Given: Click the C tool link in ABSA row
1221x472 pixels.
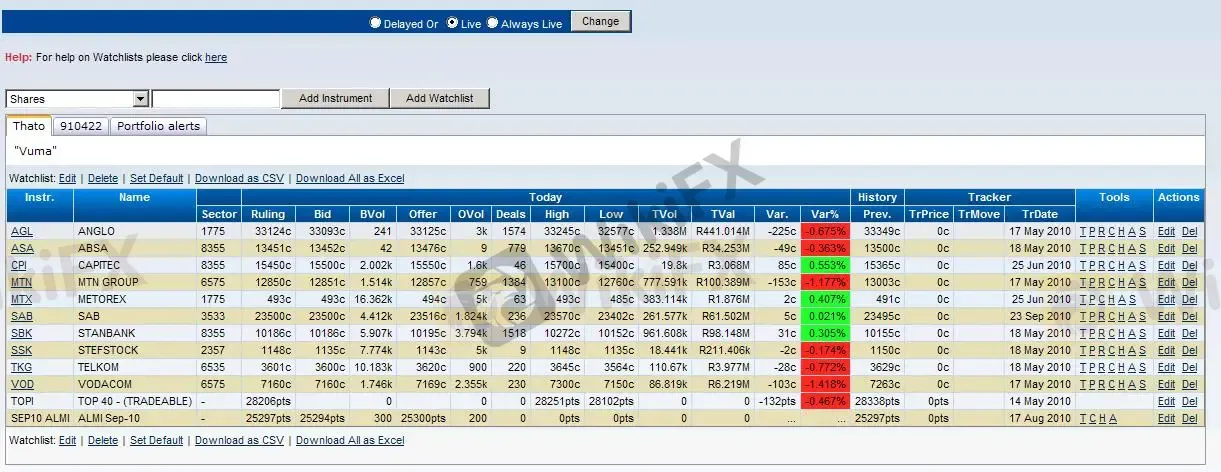Looking at the screenshot, I should tap(1112, 248).
